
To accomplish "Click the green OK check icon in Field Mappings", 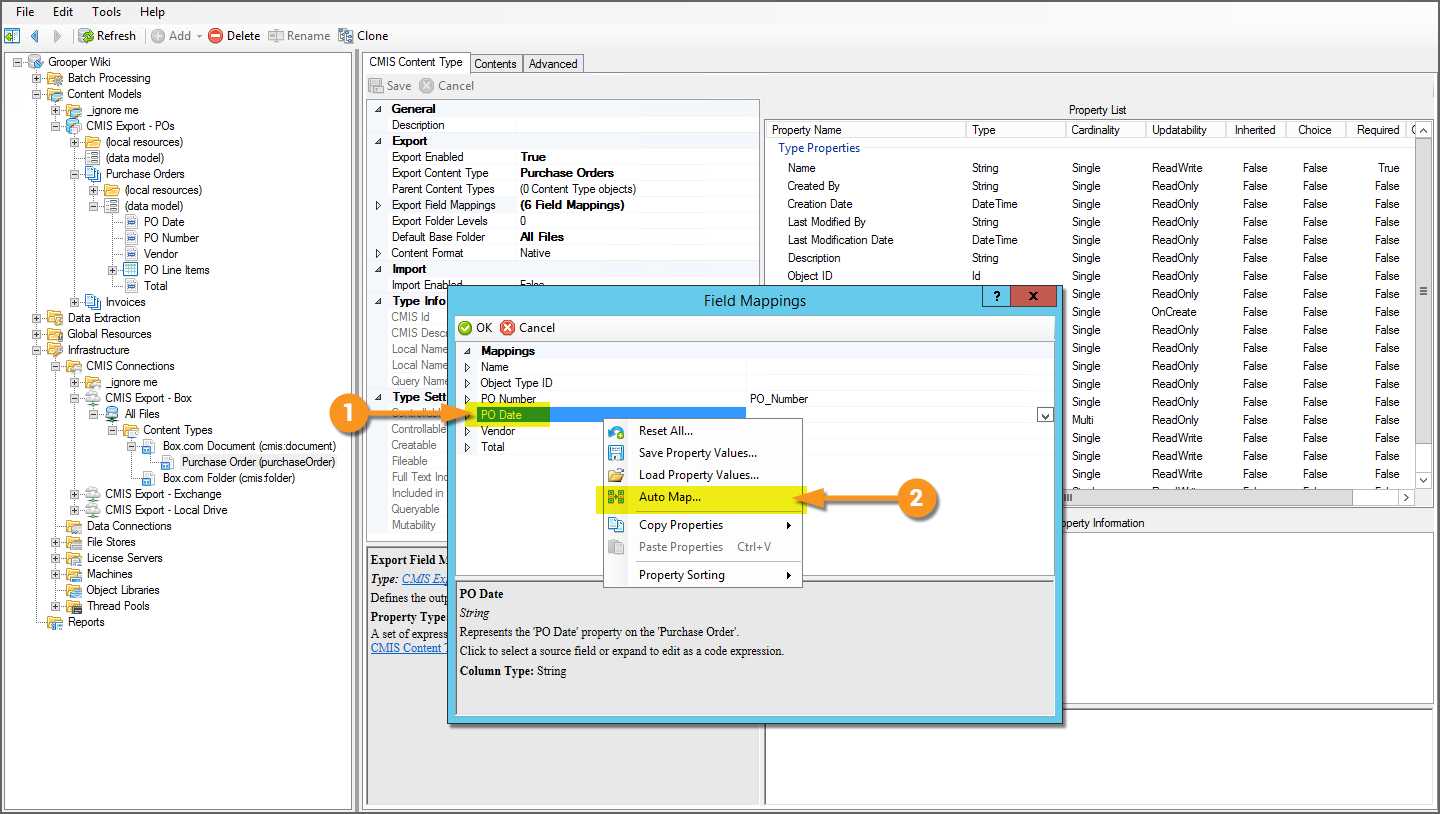I will (465, 328).
